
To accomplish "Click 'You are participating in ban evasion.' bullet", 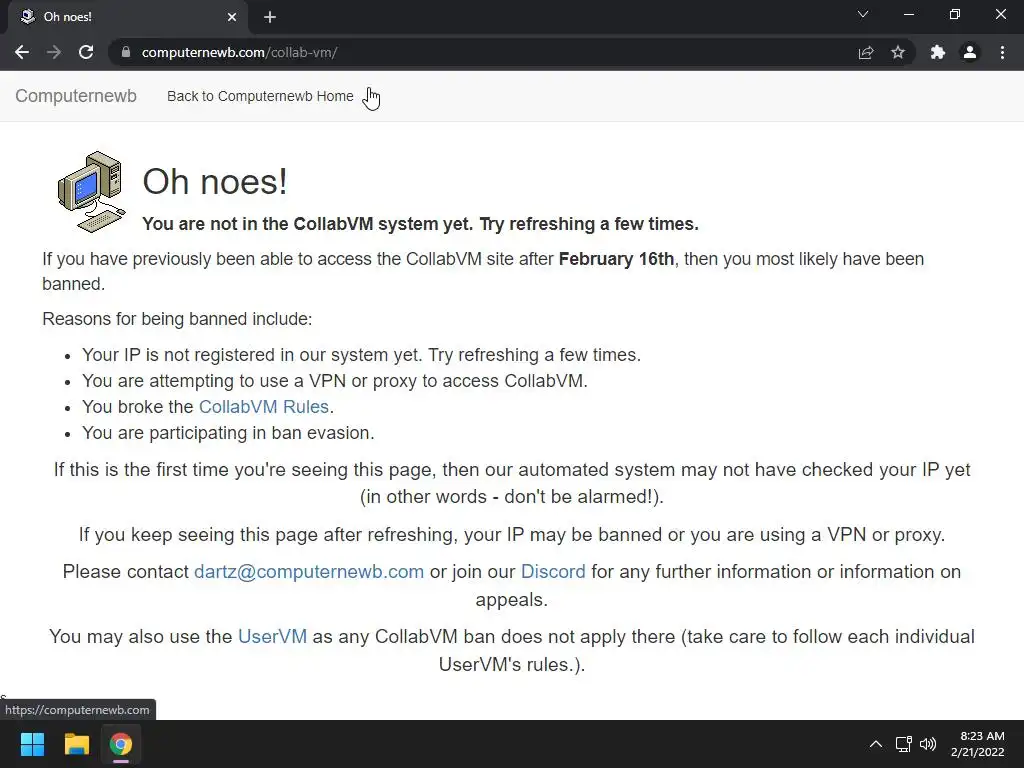I will click(228, 433).
